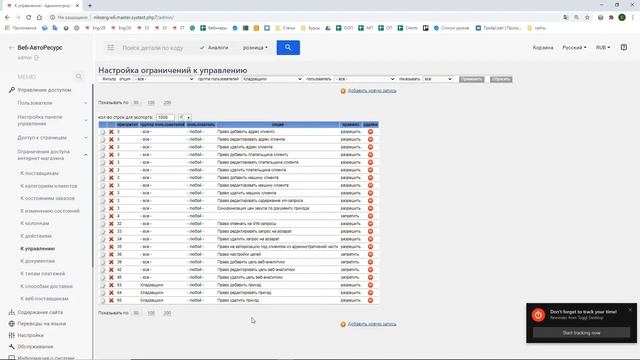The height and width of the screenshot is (360, 640).
Task: Open the help panel icon at top right
Action: point(624,47)
